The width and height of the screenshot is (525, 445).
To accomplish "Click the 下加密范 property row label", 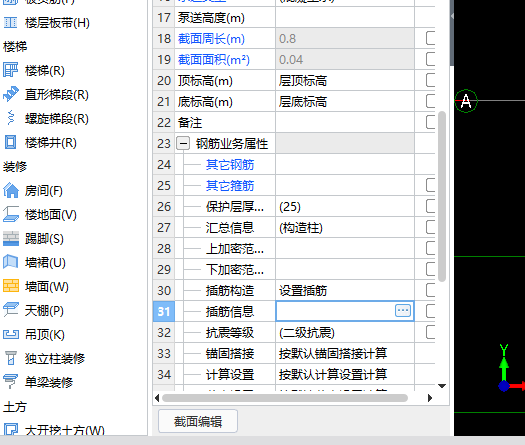I will [x=235, y=270].
